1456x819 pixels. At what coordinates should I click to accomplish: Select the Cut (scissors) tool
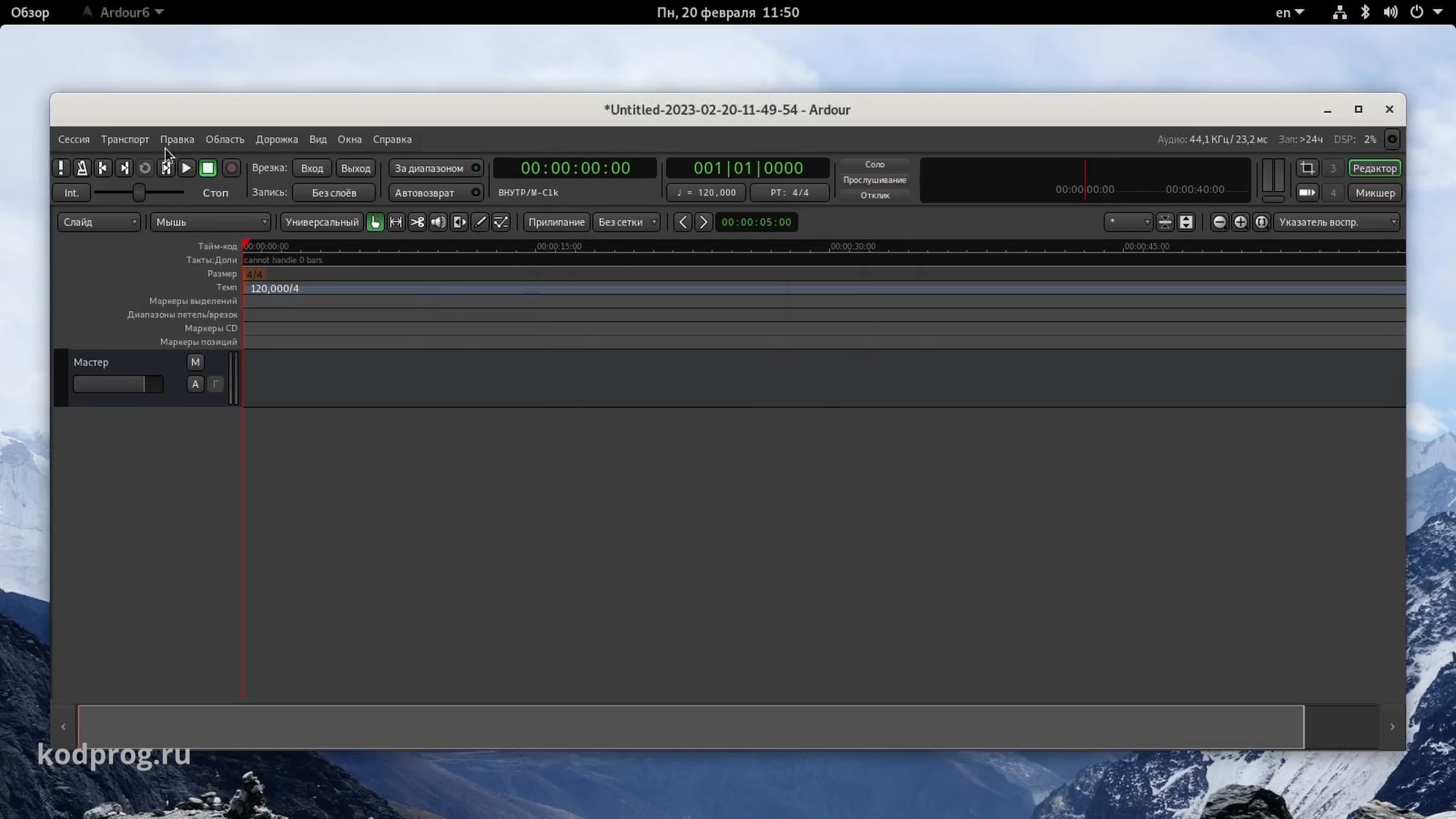coord(417,222)
